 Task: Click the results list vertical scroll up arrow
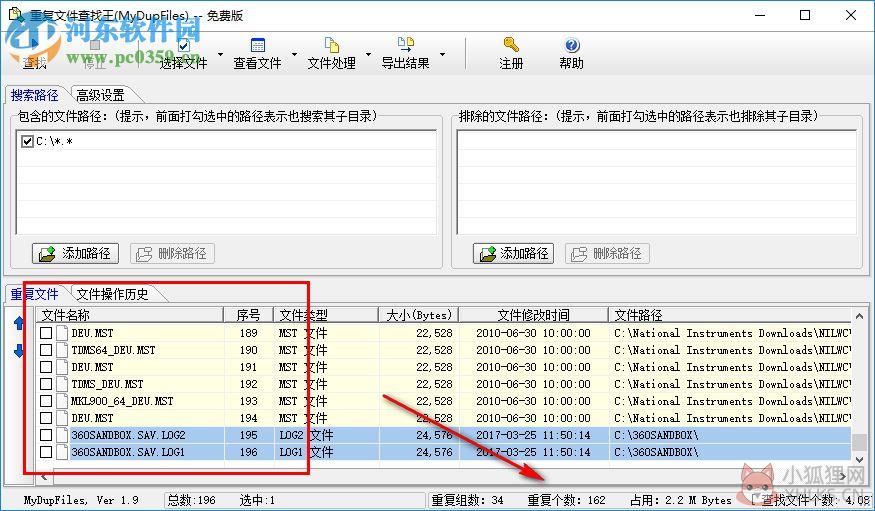point(859,315)
